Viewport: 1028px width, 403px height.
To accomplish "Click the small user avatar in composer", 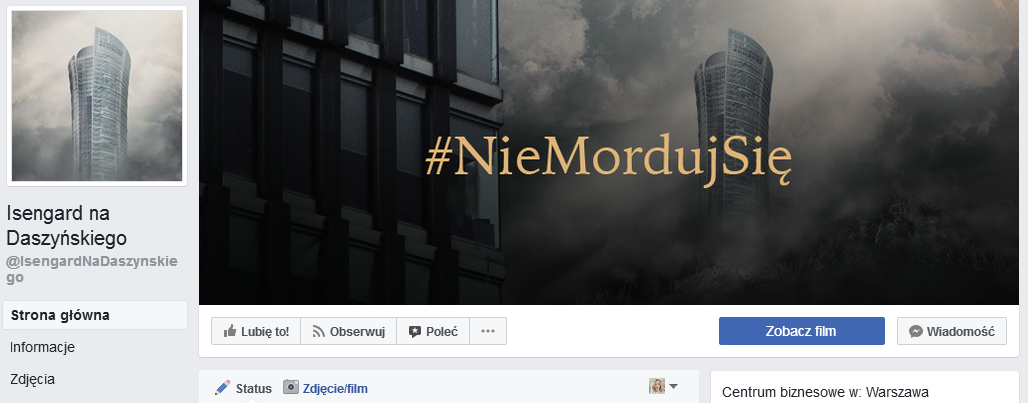I will (x=657, y=386).
